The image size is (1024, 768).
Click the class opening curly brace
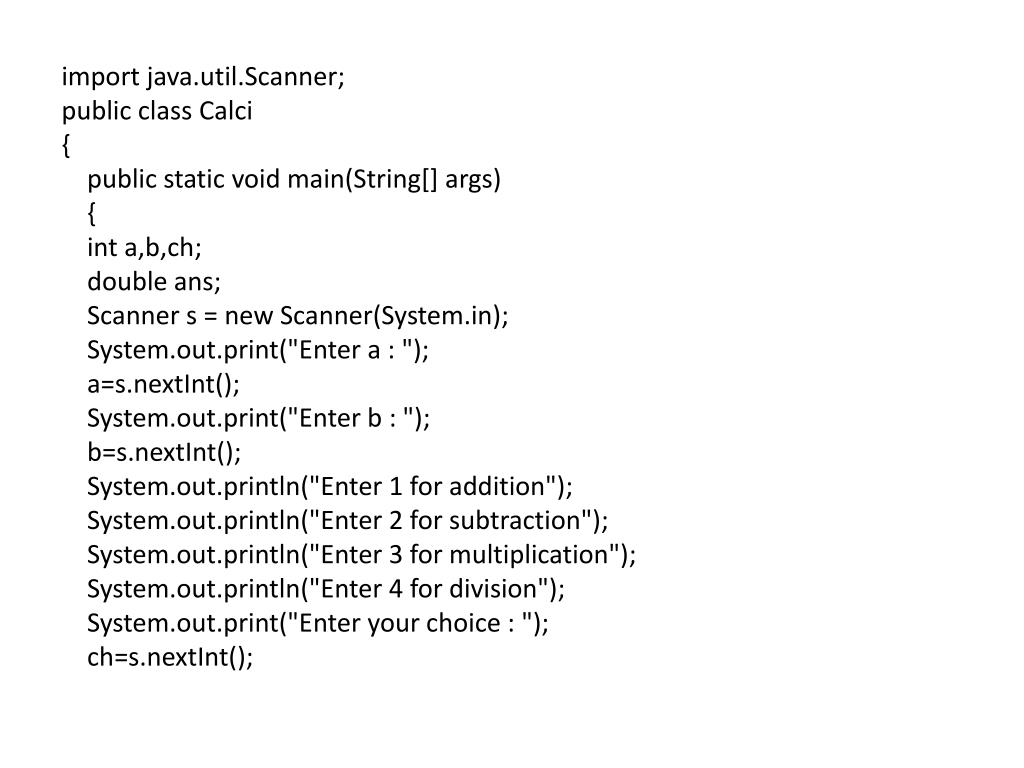[x=66, y=146]
